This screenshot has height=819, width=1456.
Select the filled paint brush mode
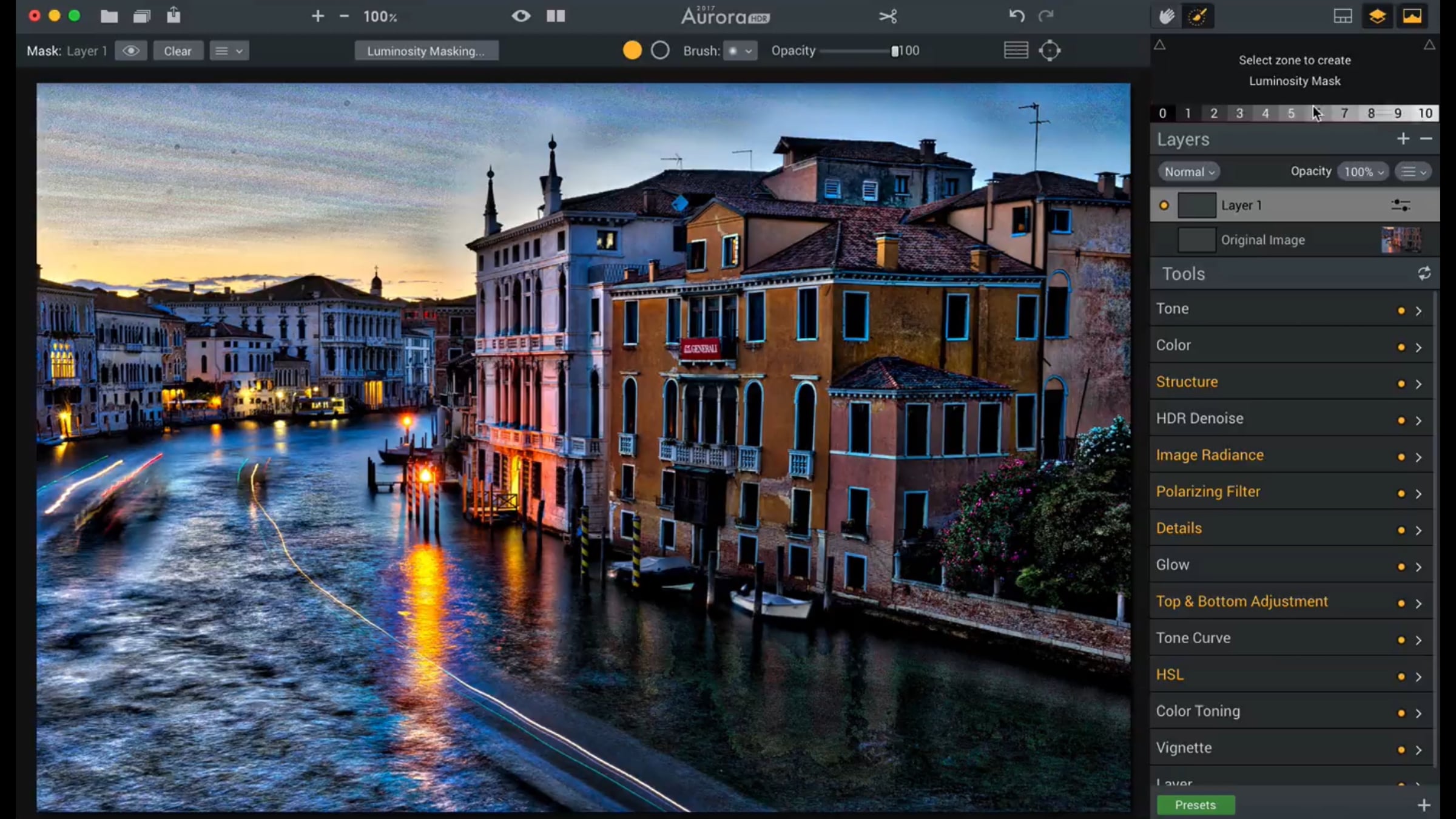pos(632,50)
